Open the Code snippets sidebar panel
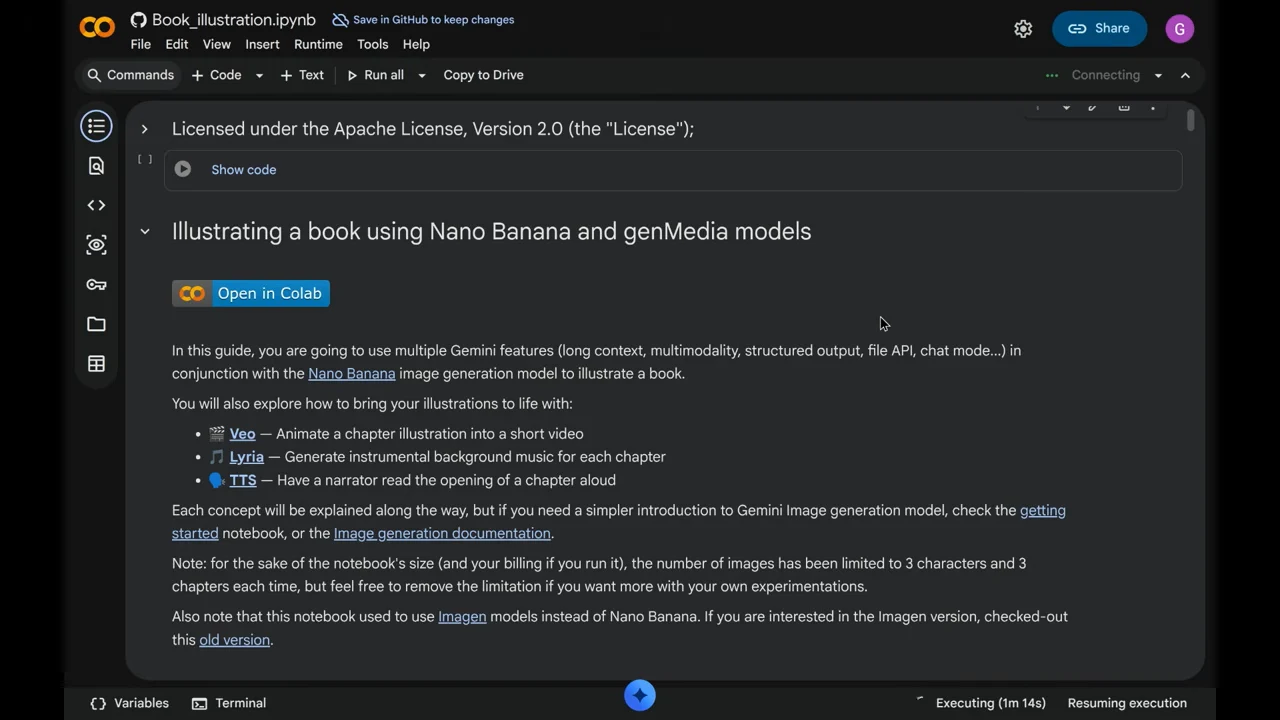Screen dimensions: 1280x720 (x=96, y=205)
